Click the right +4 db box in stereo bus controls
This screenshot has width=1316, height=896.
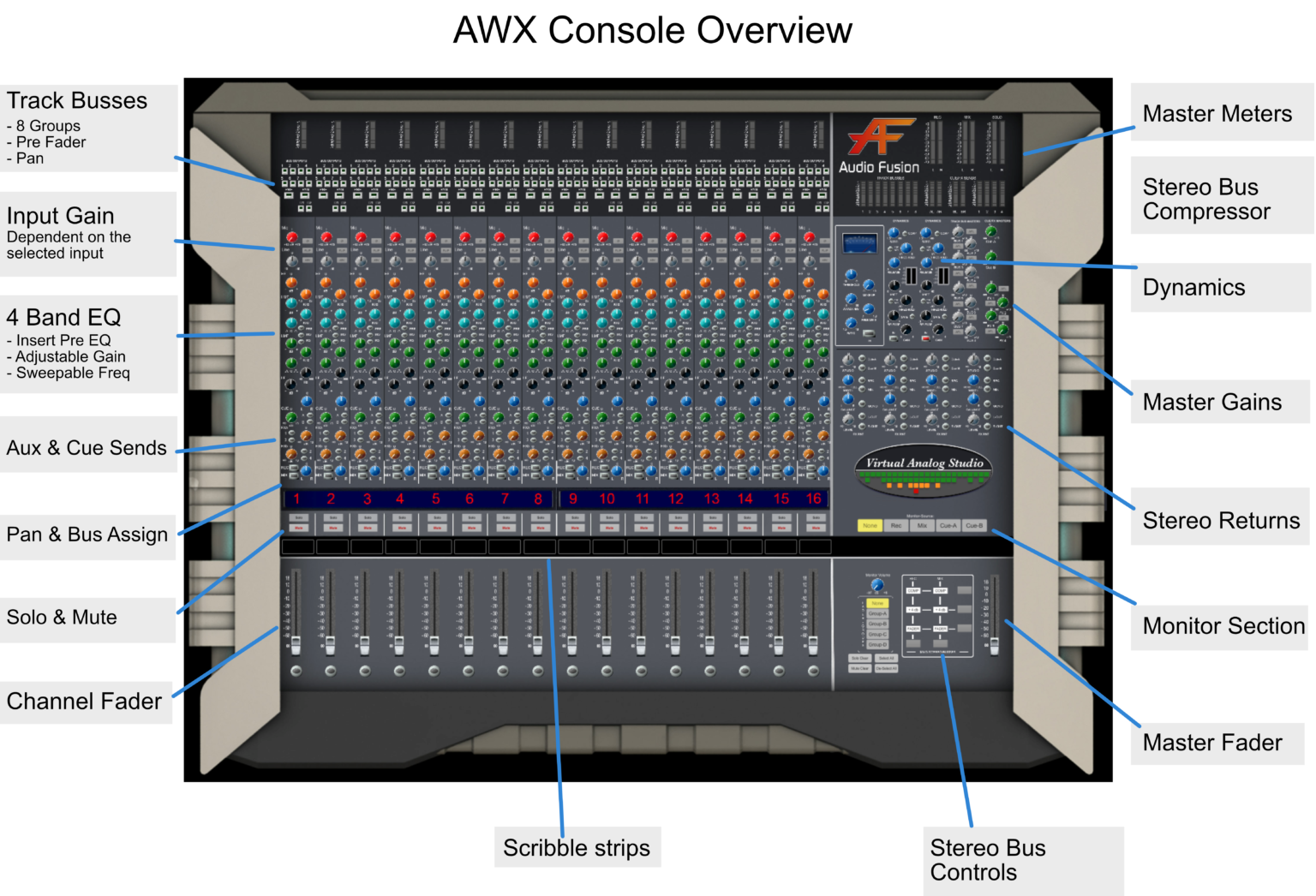(940, 610)
